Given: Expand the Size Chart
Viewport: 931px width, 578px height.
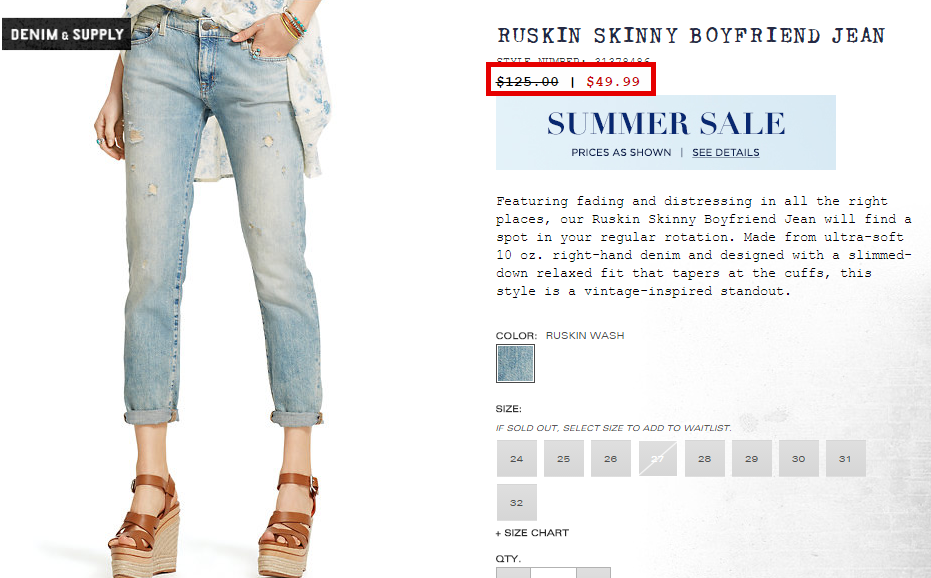Looking at the screenshot, I should coord(532,533).
